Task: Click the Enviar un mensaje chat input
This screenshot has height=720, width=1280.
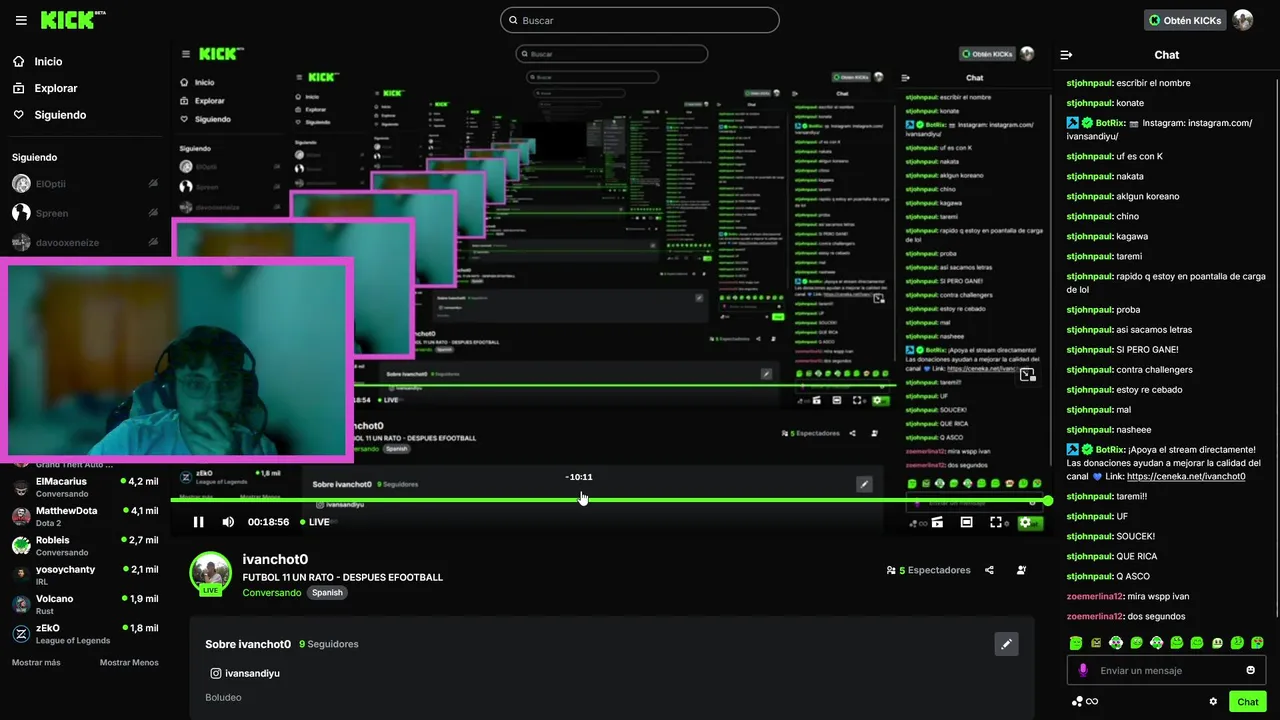Action: [1166, 670]
